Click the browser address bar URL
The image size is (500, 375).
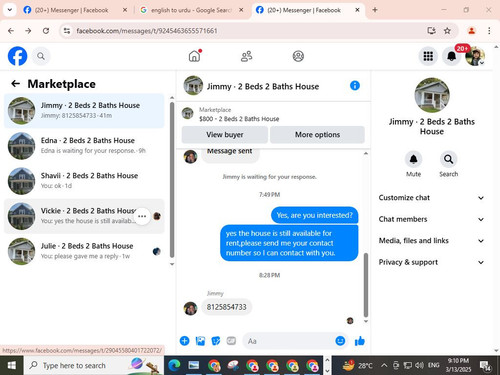(147, 31)
